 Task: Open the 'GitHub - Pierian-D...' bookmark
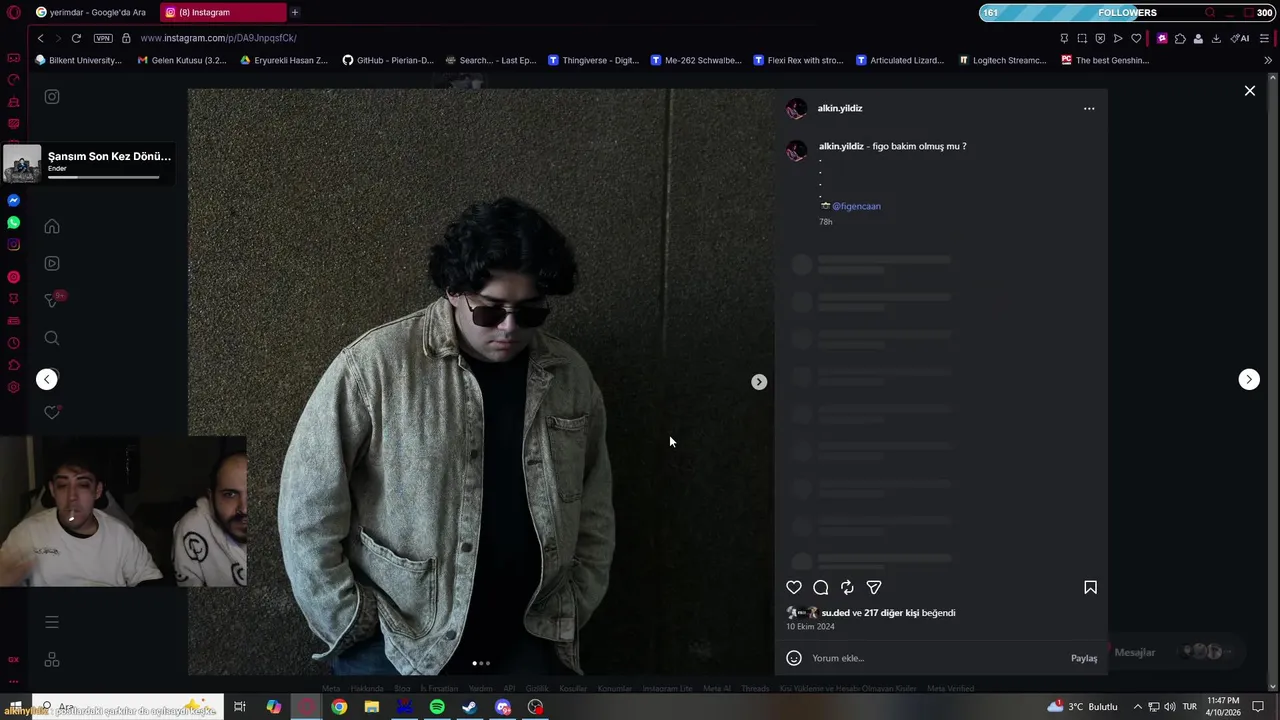pyautogui.click(x=388, y=60)
